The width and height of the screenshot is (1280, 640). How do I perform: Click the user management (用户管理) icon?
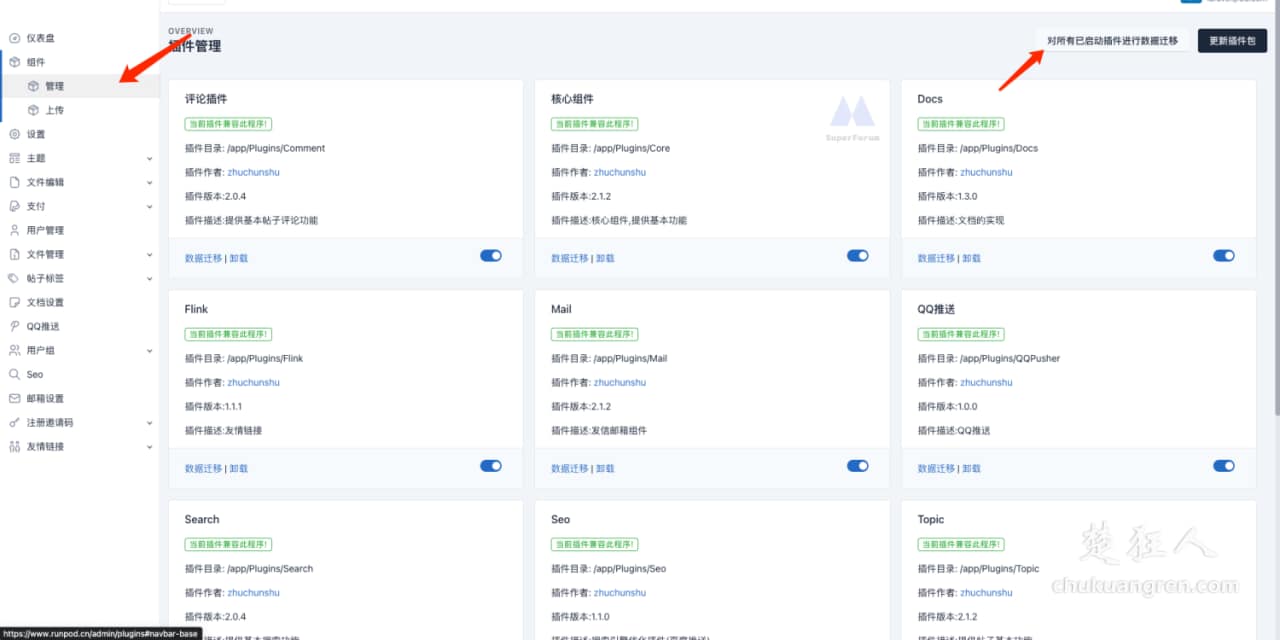14,230
